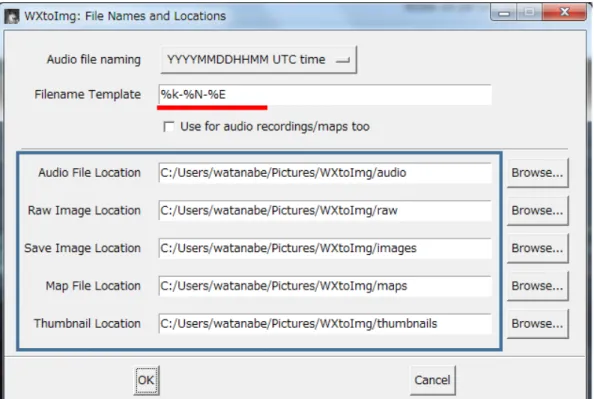
Task: Click the Thumbnail Location label
Action: pyautogui.click(x=87, y=324)
